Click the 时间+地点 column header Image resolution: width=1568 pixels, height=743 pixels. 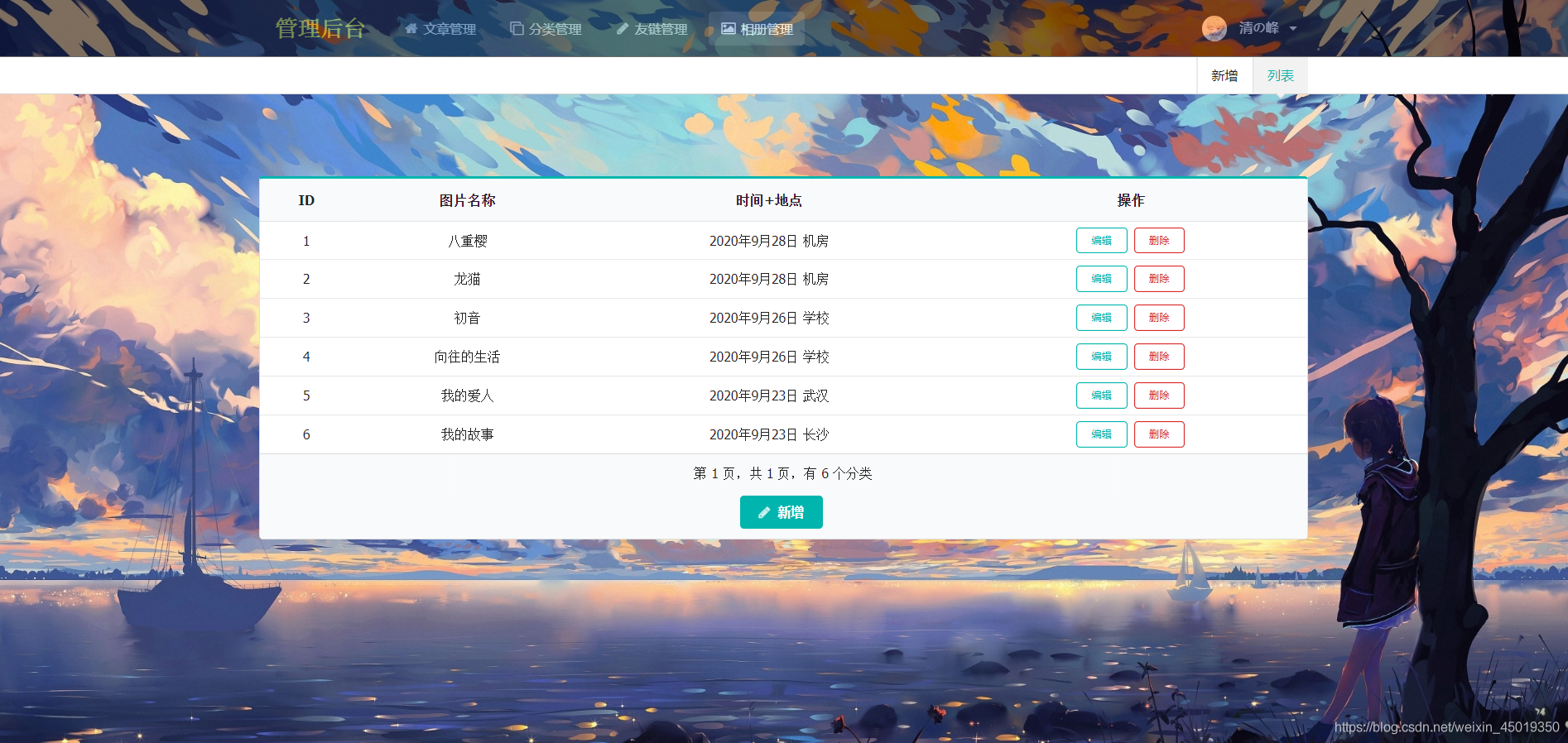pos(769,200)
